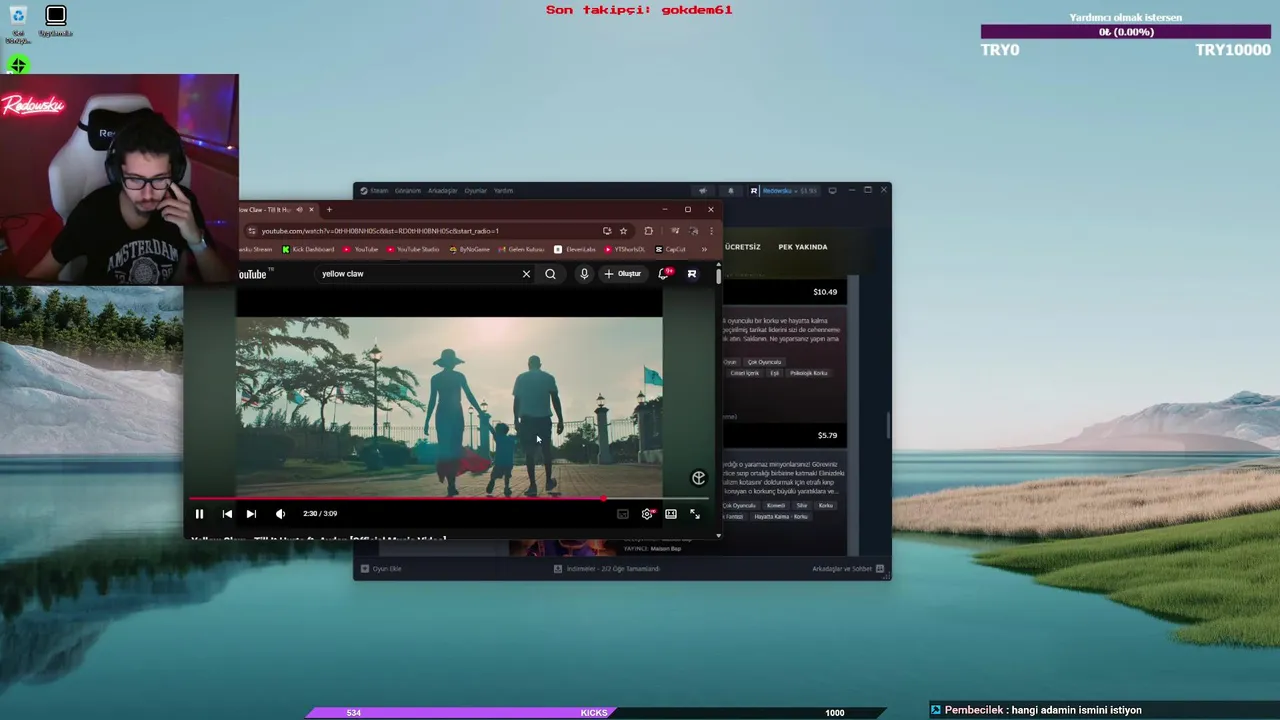Open the YouTube account avatar menu
Image resolution: width=1280 pixels, height=720 pixels.
pyautogui.click(x=692, y=274)
